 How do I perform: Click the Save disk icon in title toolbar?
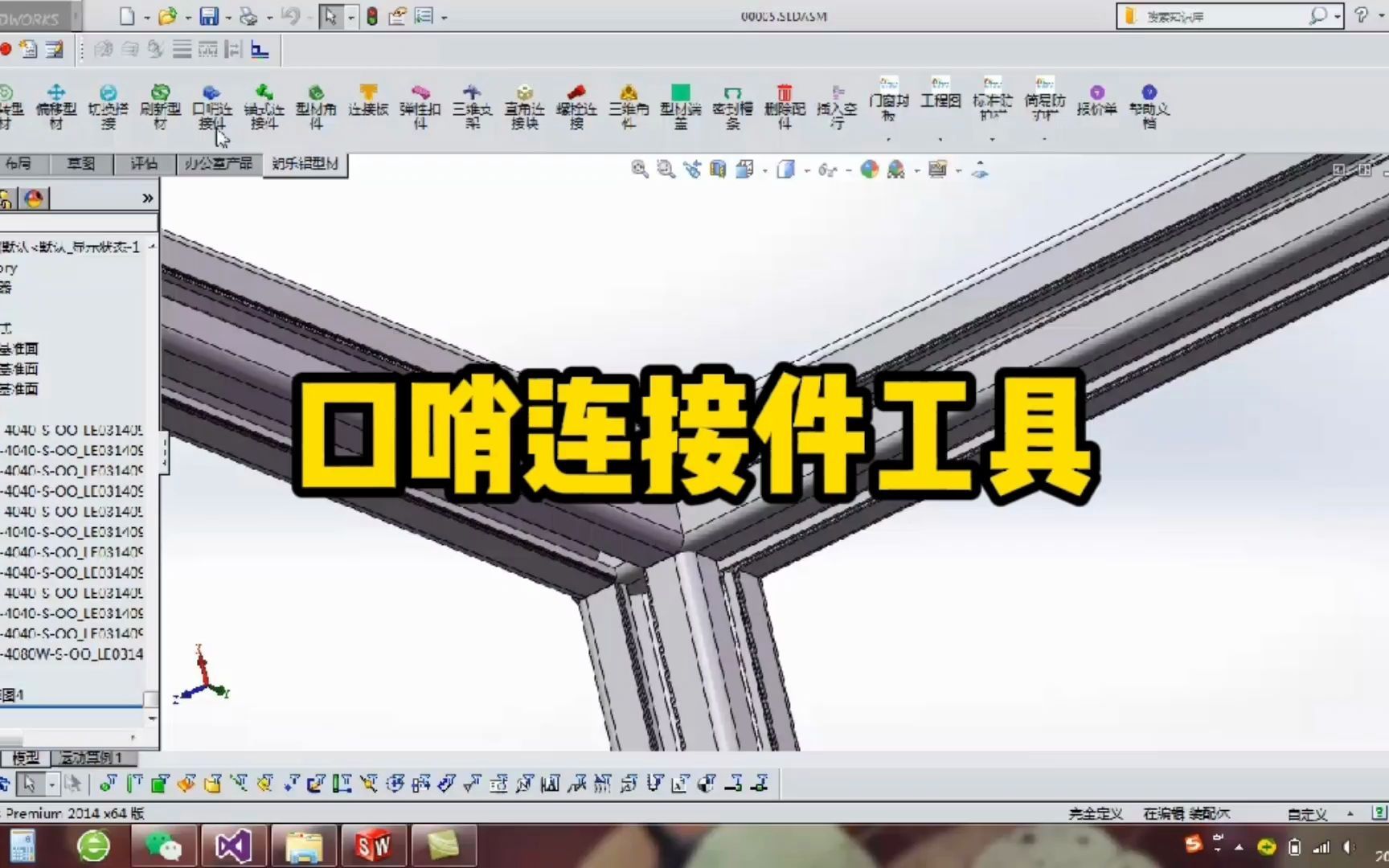(x=209, y=16)
